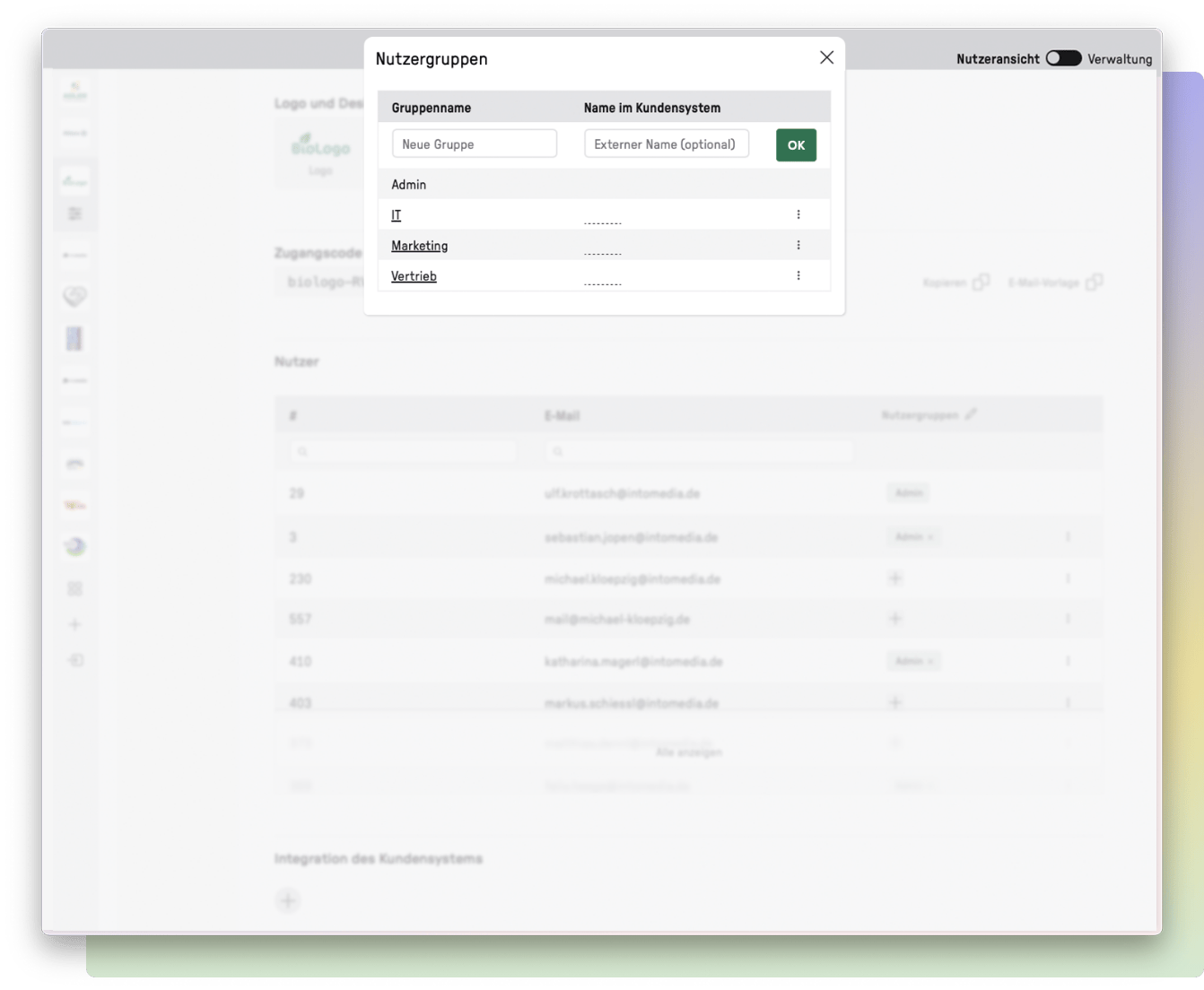The image size is (1204, 990).
Task: Open three-dot menu for IT group
Action: click(x=798, y=214)
